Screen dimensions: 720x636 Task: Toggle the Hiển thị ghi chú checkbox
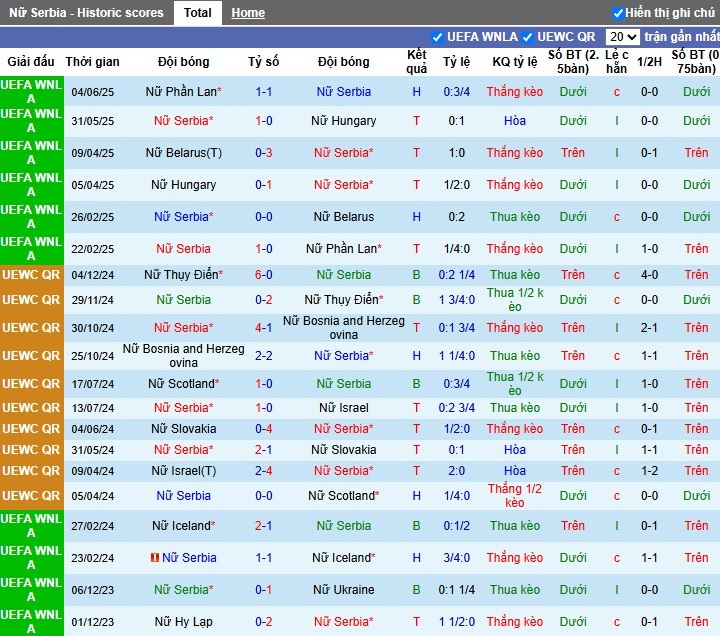click(618, 13)
